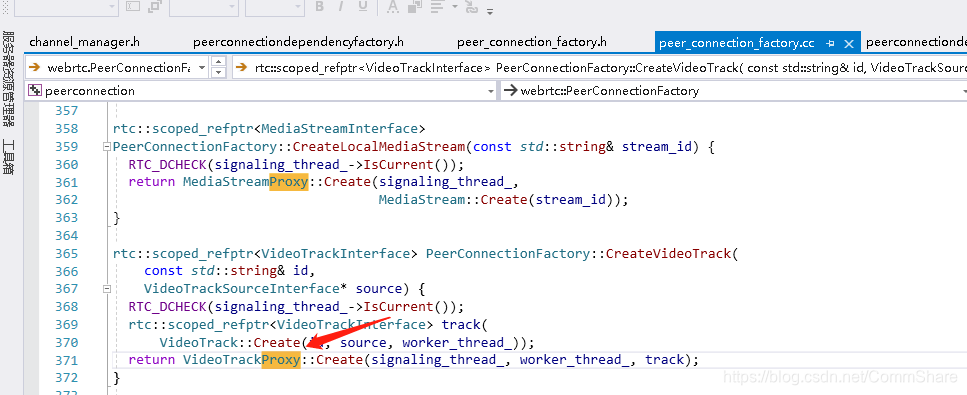Click line number 361
Image resolution: width=967 pixels, height=395 pixels.
(x=67, y=182)
